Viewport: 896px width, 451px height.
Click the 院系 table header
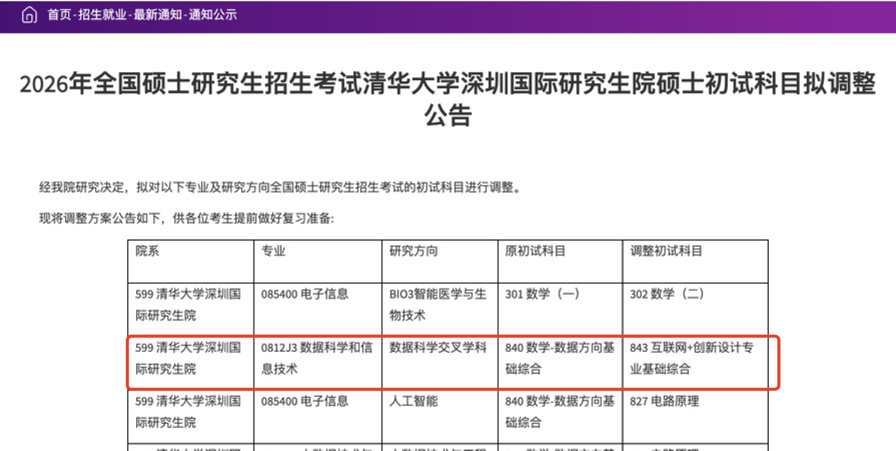190,261
